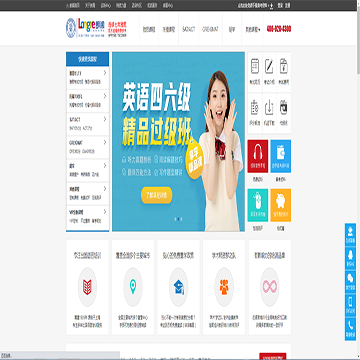Screen dimensions: 360x360
Task: Open the download-arrow tray icon tile
Action: [x=269, y=114]
